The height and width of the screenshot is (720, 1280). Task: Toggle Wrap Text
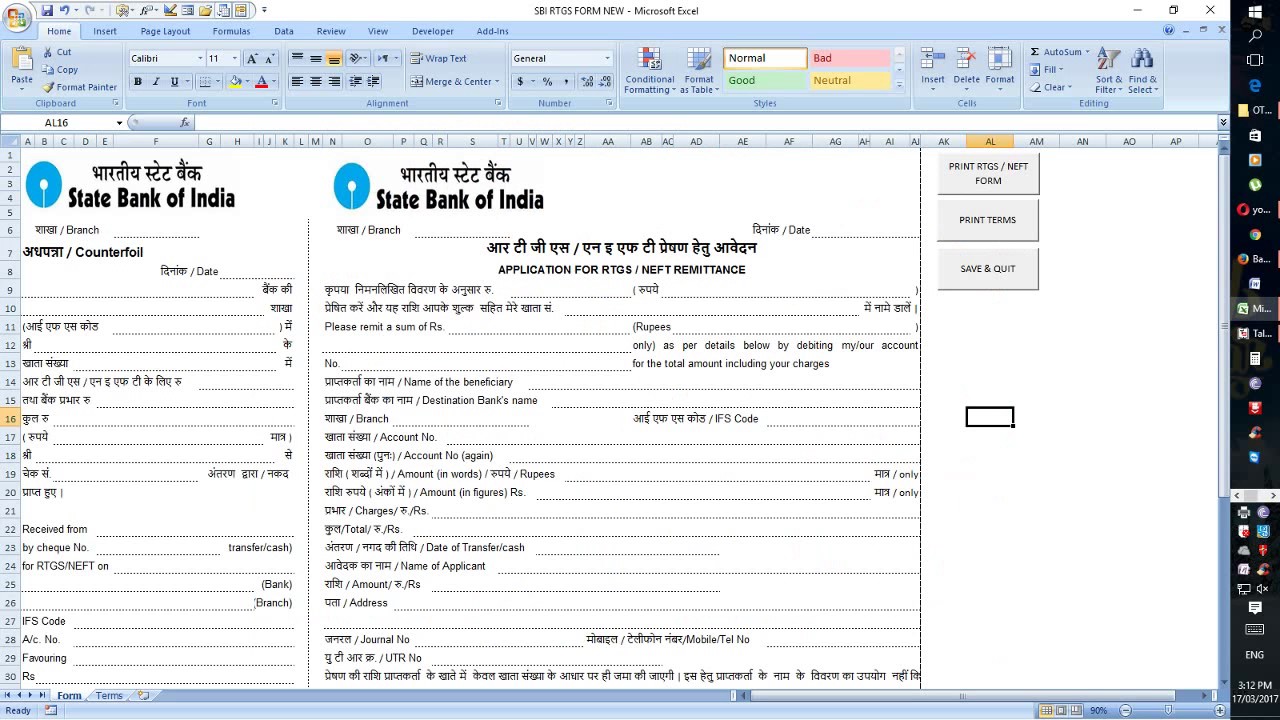(438, 59)
